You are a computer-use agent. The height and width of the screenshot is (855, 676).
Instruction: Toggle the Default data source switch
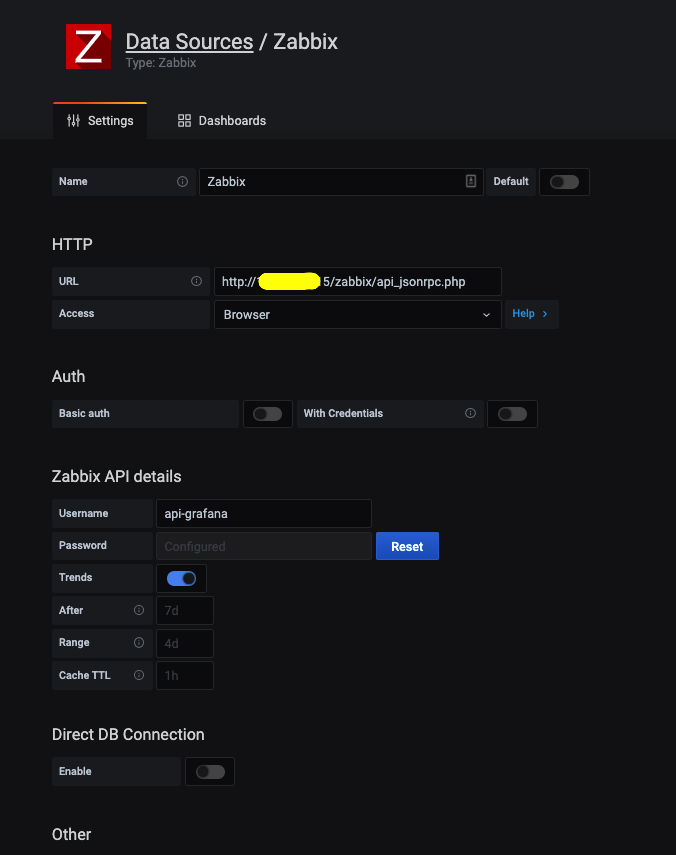(x=564, y=182)
